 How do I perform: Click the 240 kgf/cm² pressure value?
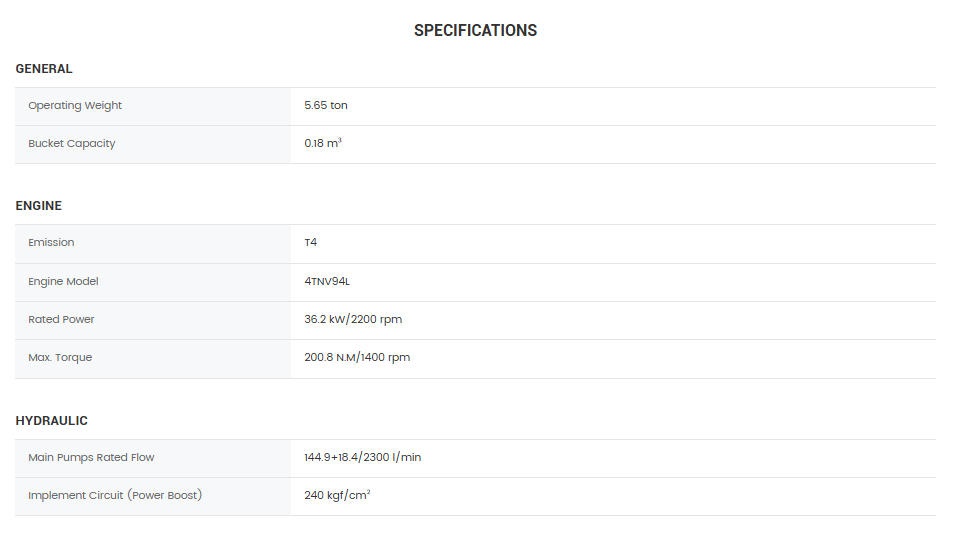[x=337, y=496]
